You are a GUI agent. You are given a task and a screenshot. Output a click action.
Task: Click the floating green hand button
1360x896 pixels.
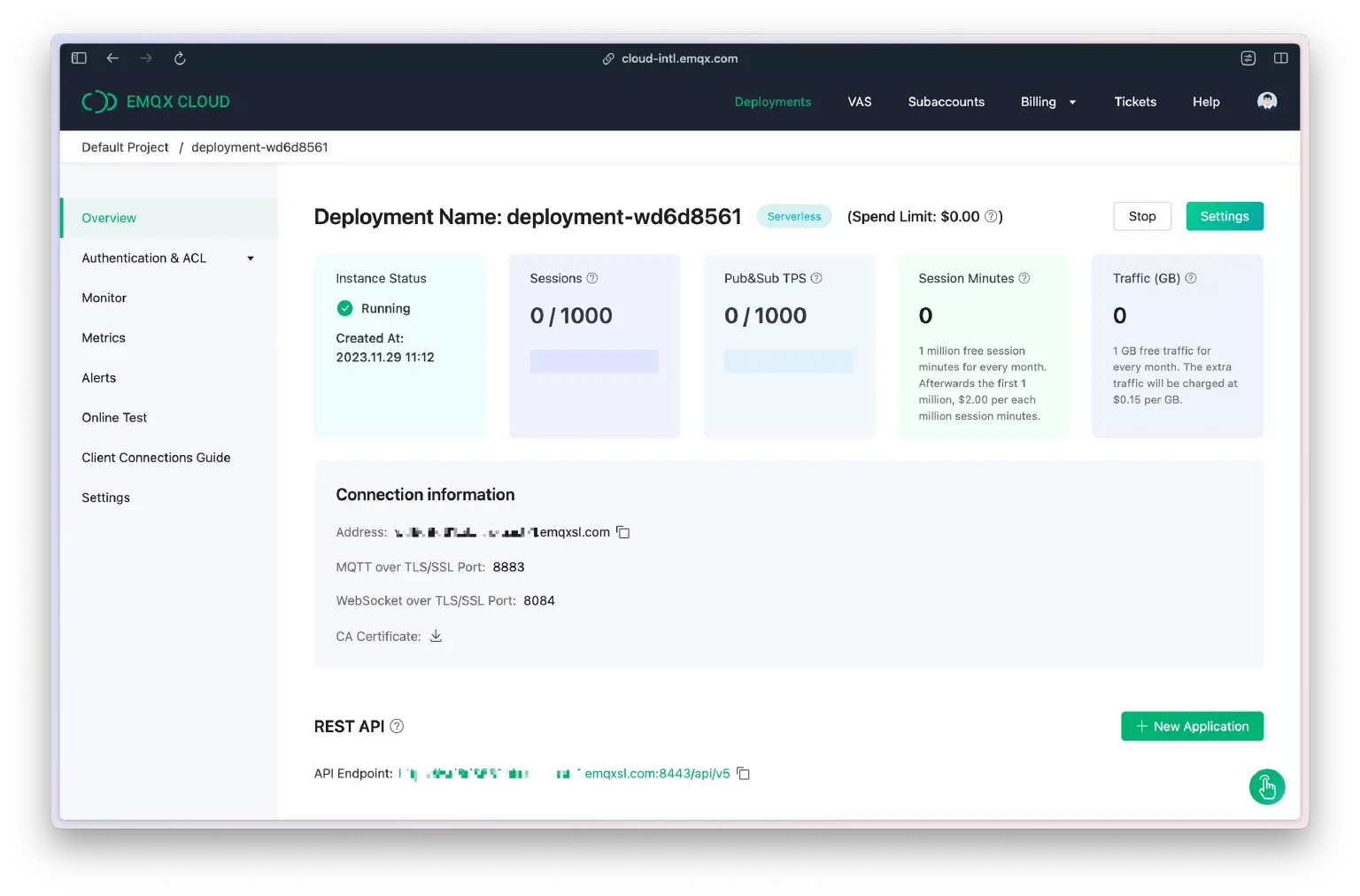[x=1266, y=786]
